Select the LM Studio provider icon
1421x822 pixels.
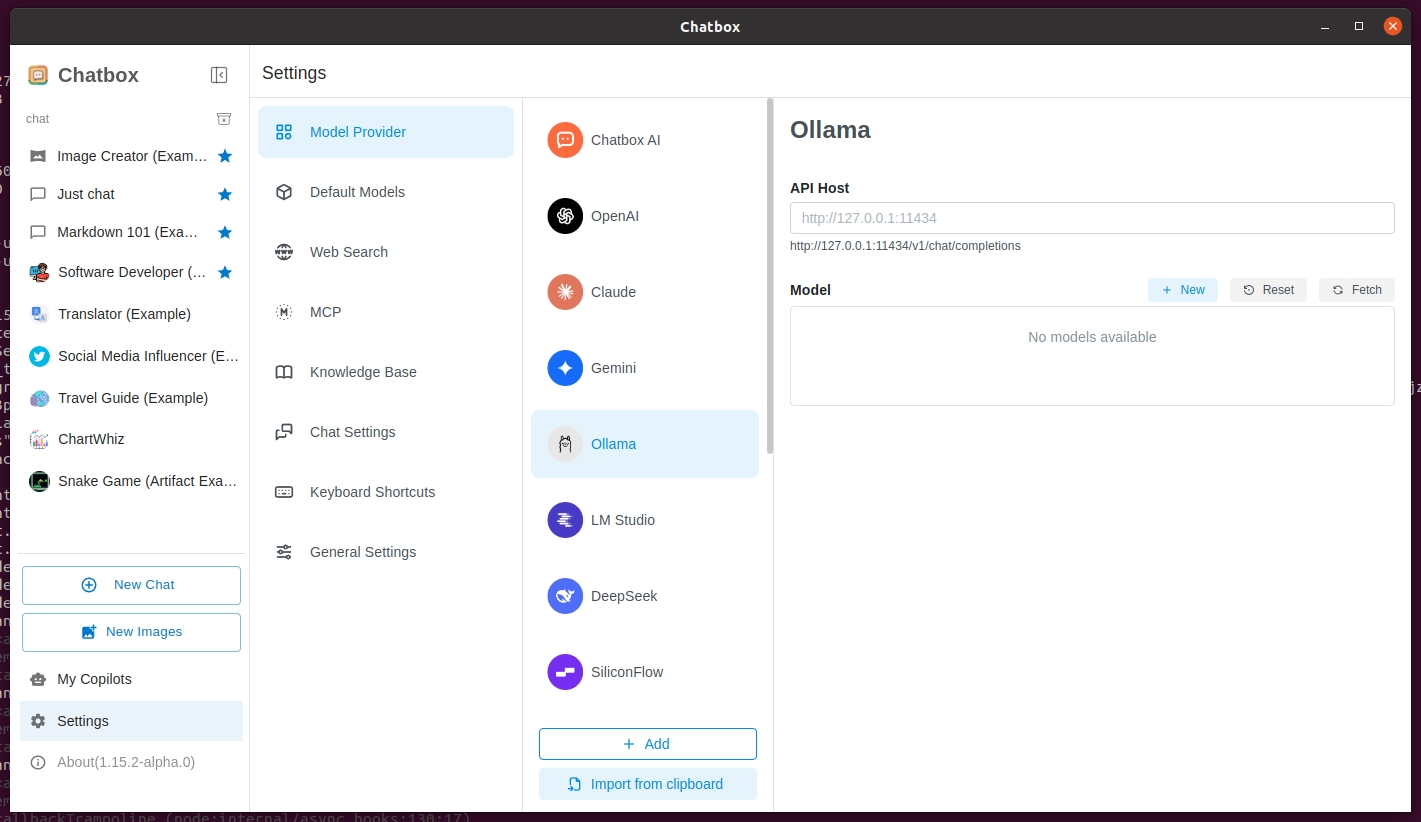(x=565, y=520)
